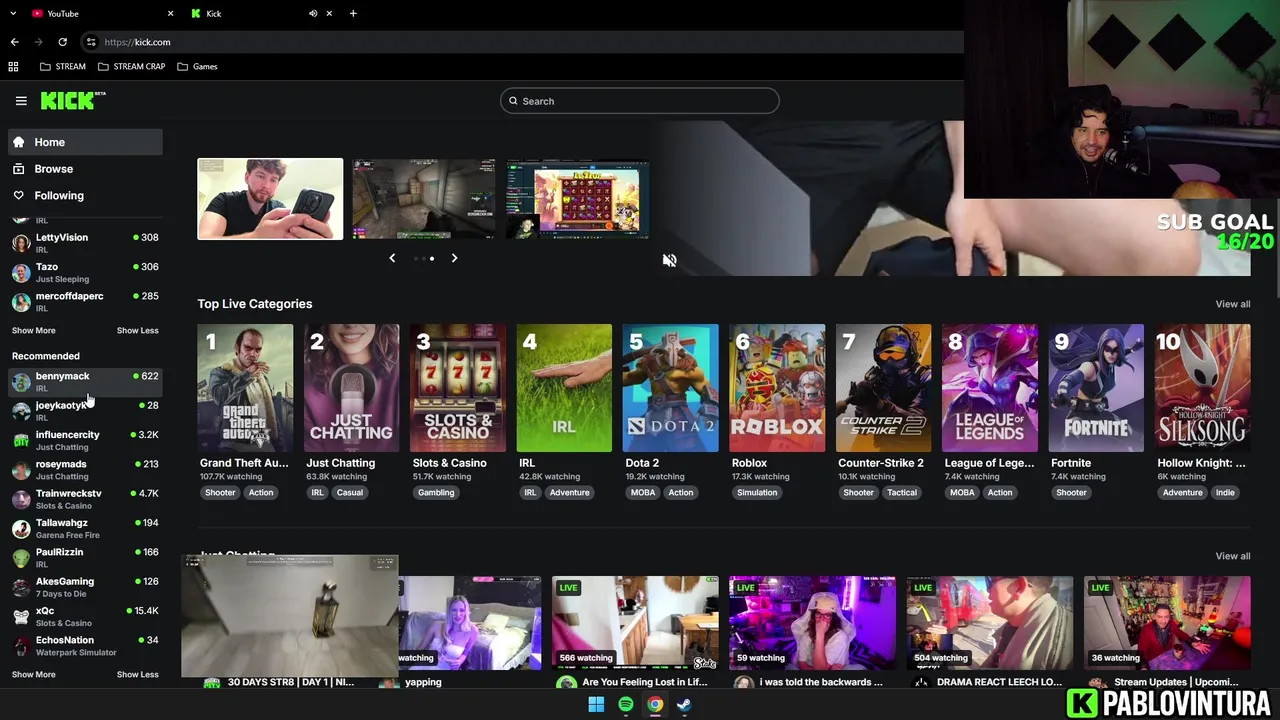Click the Kick logo
1280x720 pixels.
72,100
